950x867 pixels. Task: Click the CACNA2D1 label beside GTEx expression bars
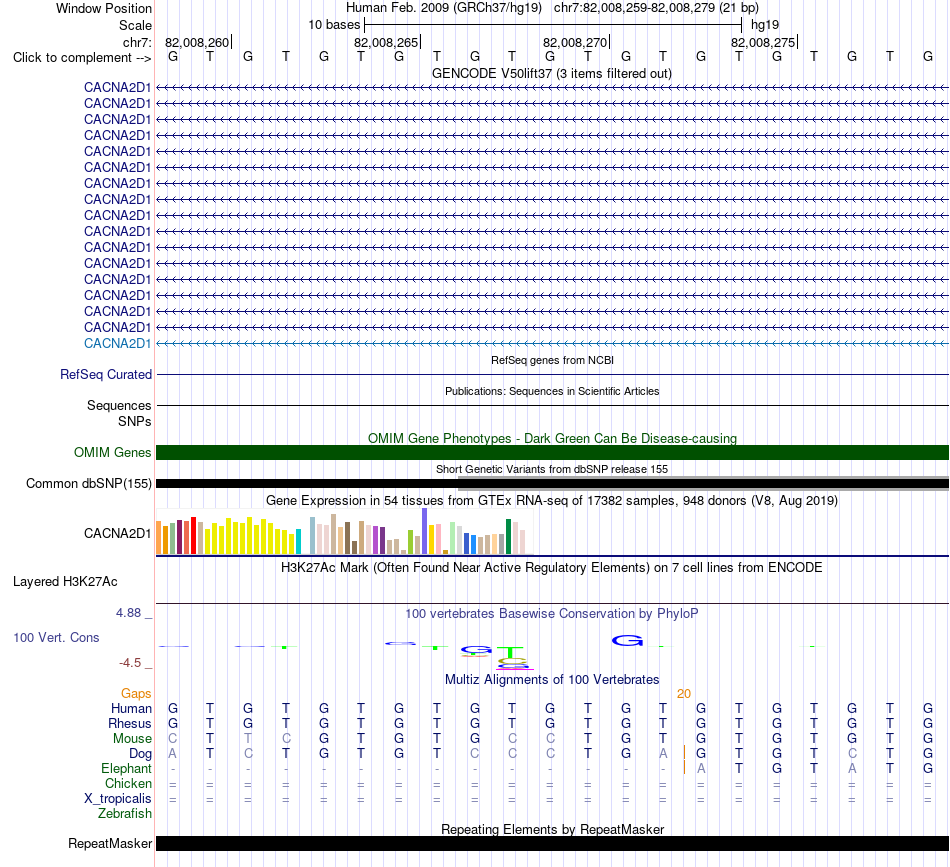(x=118, y=533)
